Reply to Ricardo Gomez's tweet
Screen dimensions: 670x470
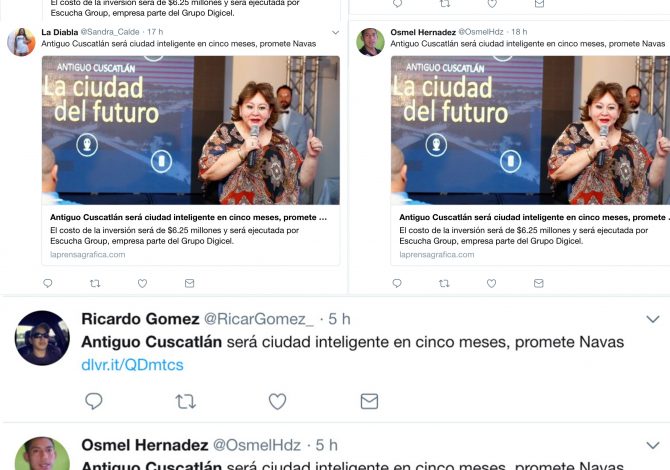[x=94, y=401]
